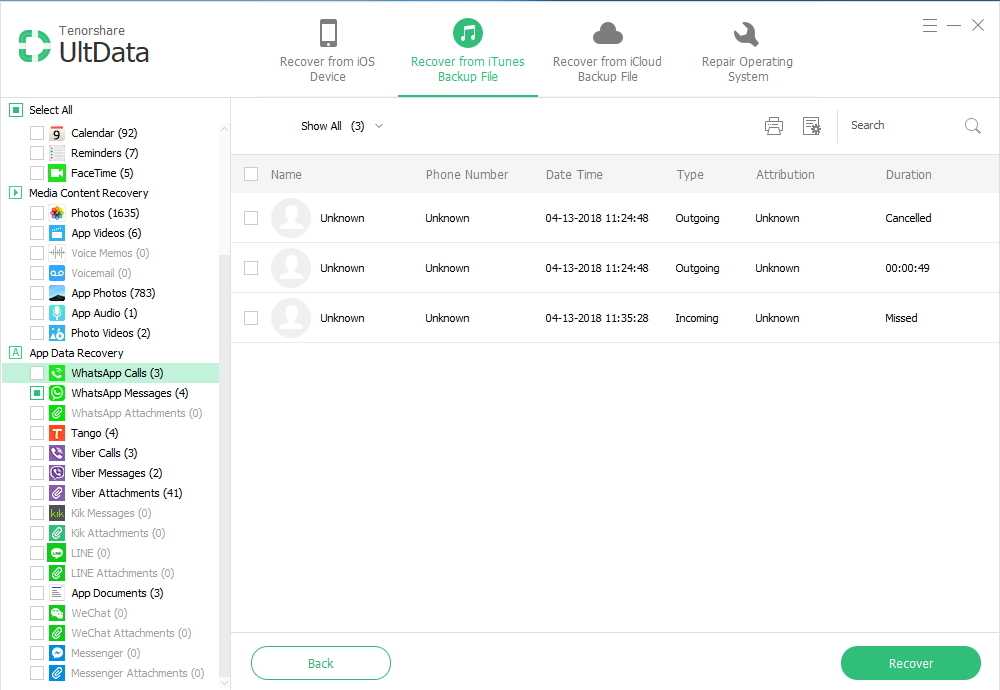The image size is (1000, 690).
Task: Switch to Recover from iOS Device tab
Action: click(x=327, y=50)
